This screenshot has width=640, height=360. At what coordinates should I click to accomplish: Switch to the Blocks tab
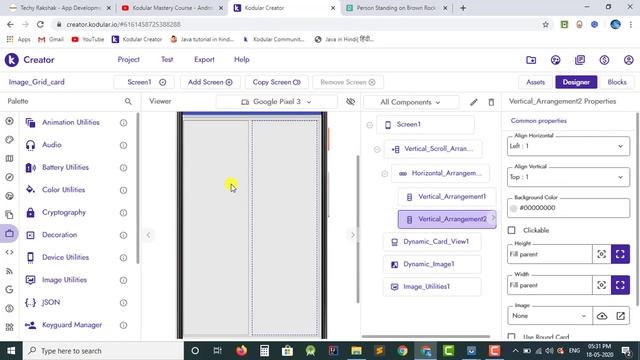617,82
